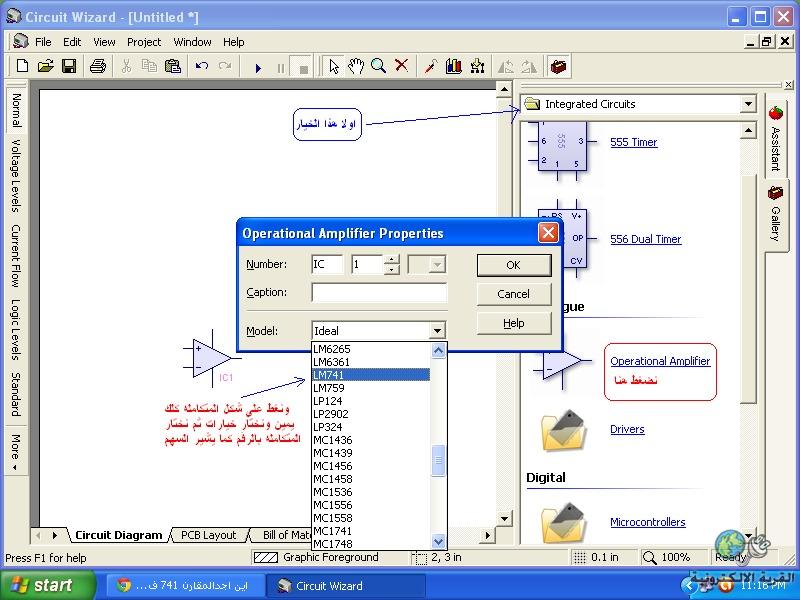Open the Edit menu
The width and height of the screenshot is (800, 600).
click(72, 42)
